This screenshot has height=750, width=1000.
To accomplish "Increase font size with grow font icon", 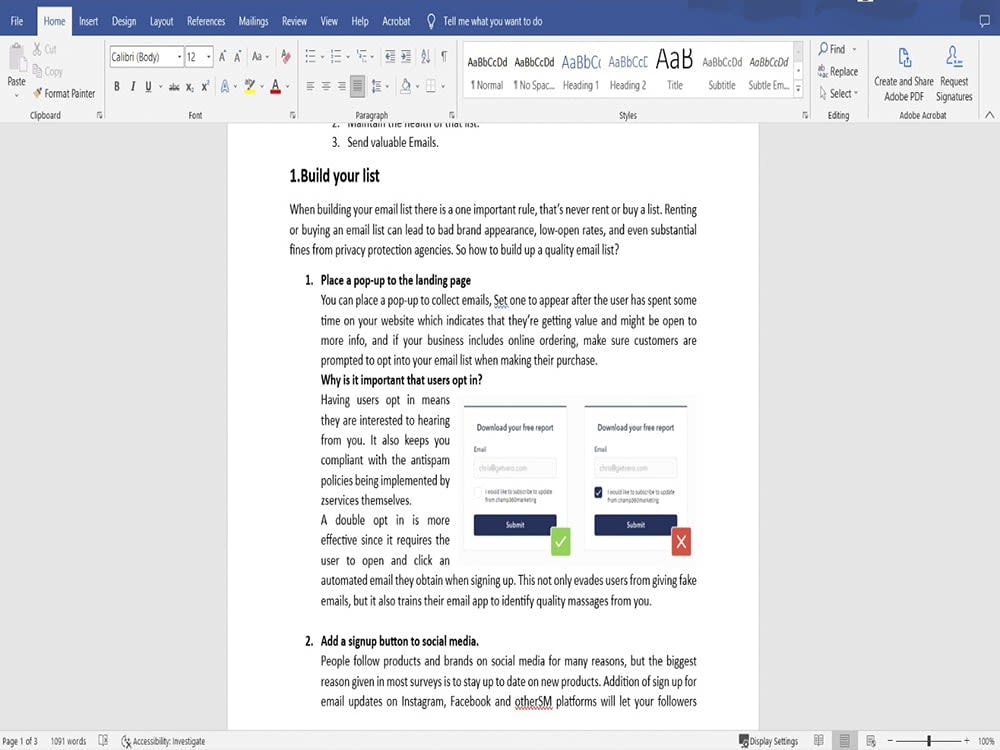I will (222, 57).
